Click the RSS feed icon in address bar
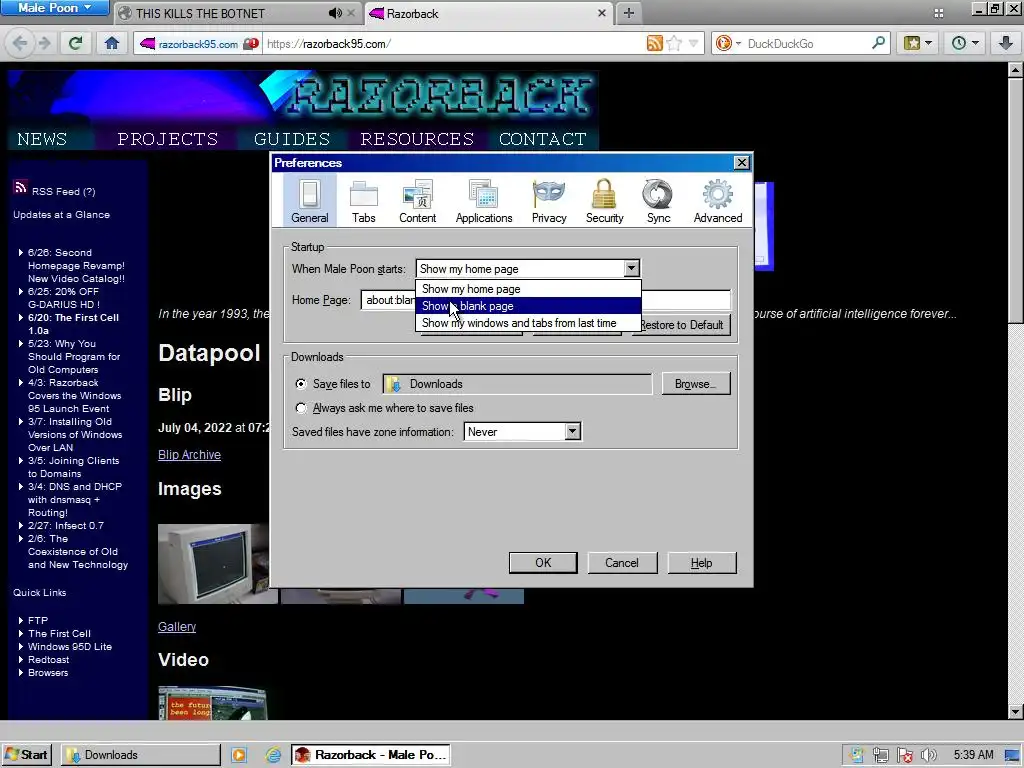The height and width of the screenshot is (768, 1024). click(654, 44)
